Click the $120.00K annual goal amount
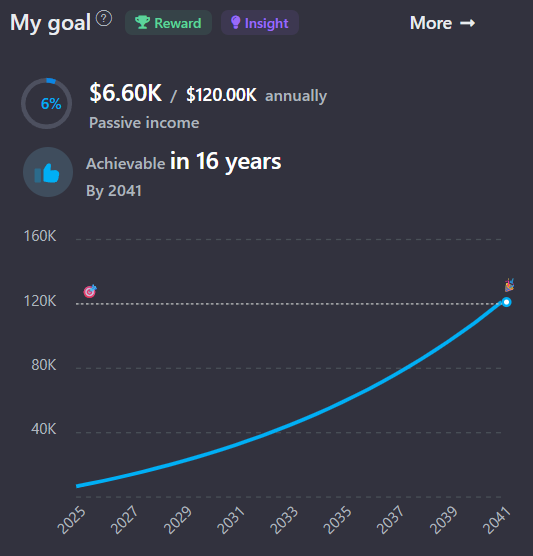The width and height of the screenshot is (533, 556). click(221, 95)
